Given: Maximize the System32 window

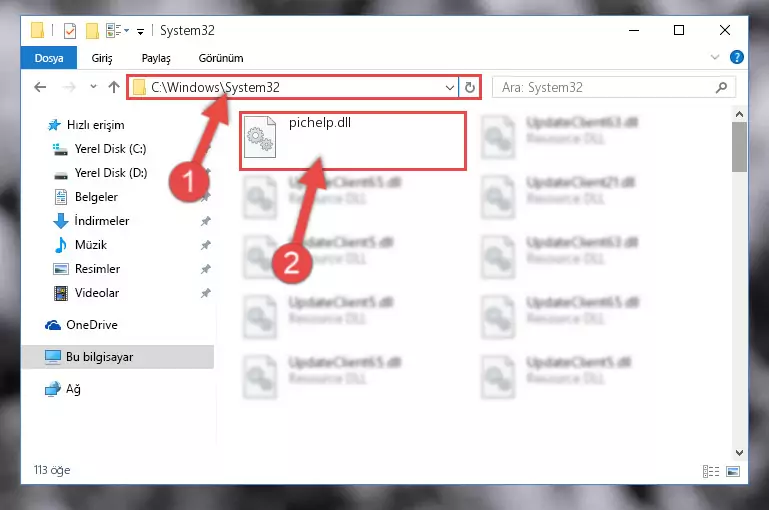Looking at the screenshot, I should click(x=679, y=30).
